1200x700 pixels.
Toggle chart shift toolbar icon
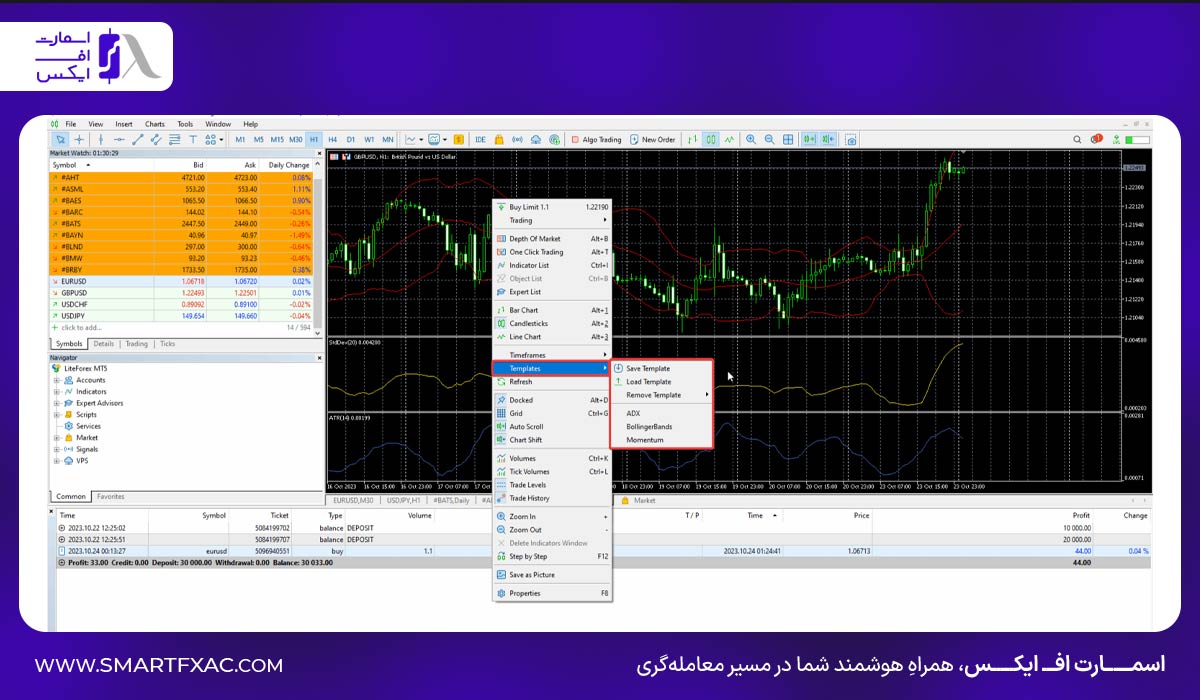click(828, 139)
